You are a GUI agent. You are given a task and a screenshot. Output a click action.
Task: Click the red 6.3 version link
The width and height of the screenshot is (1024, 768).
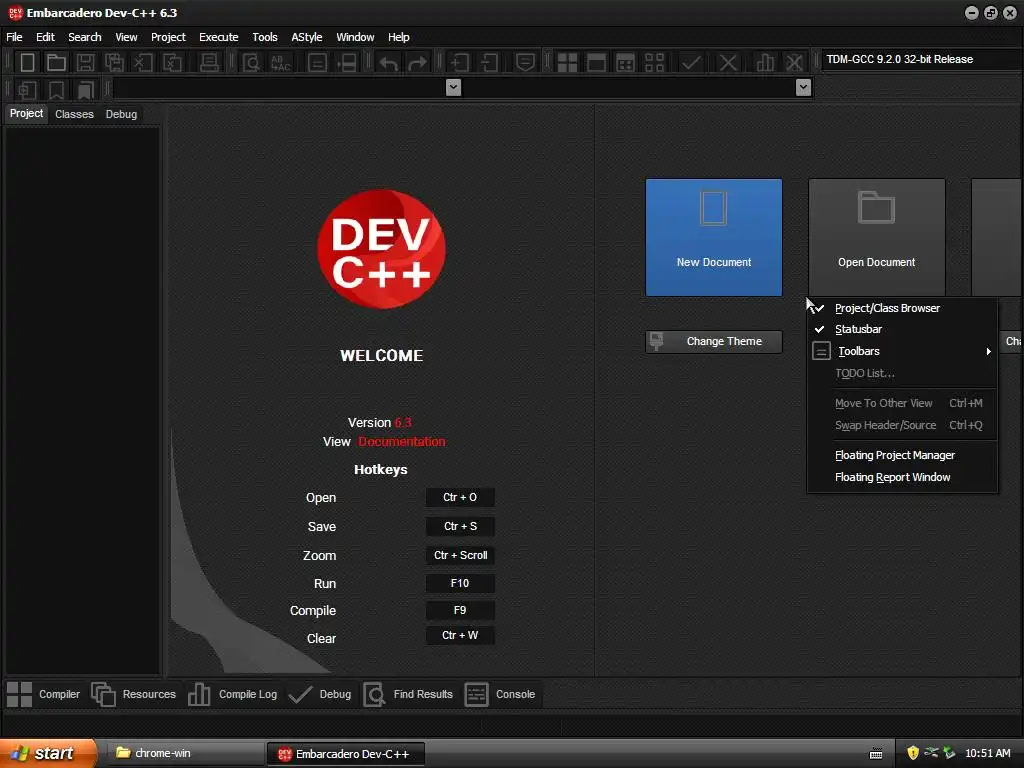(403, 423)
